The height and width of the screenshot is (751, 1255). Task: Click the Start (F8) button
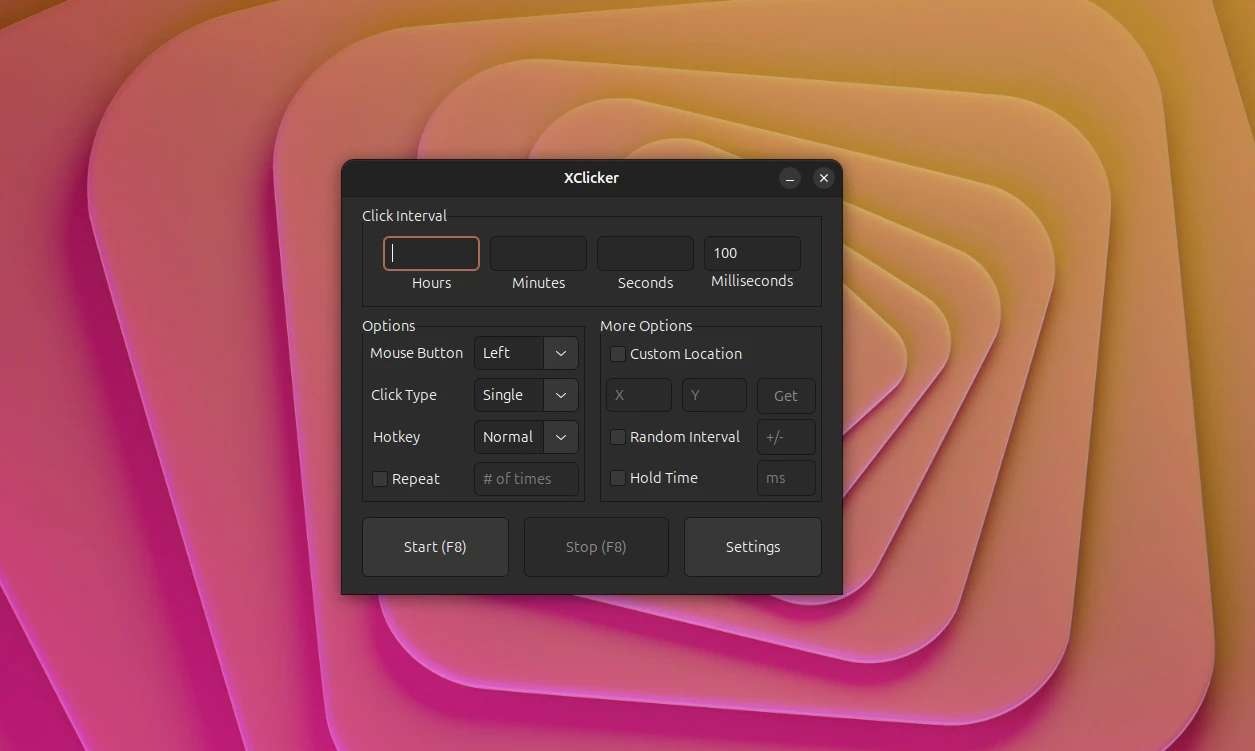435,547
